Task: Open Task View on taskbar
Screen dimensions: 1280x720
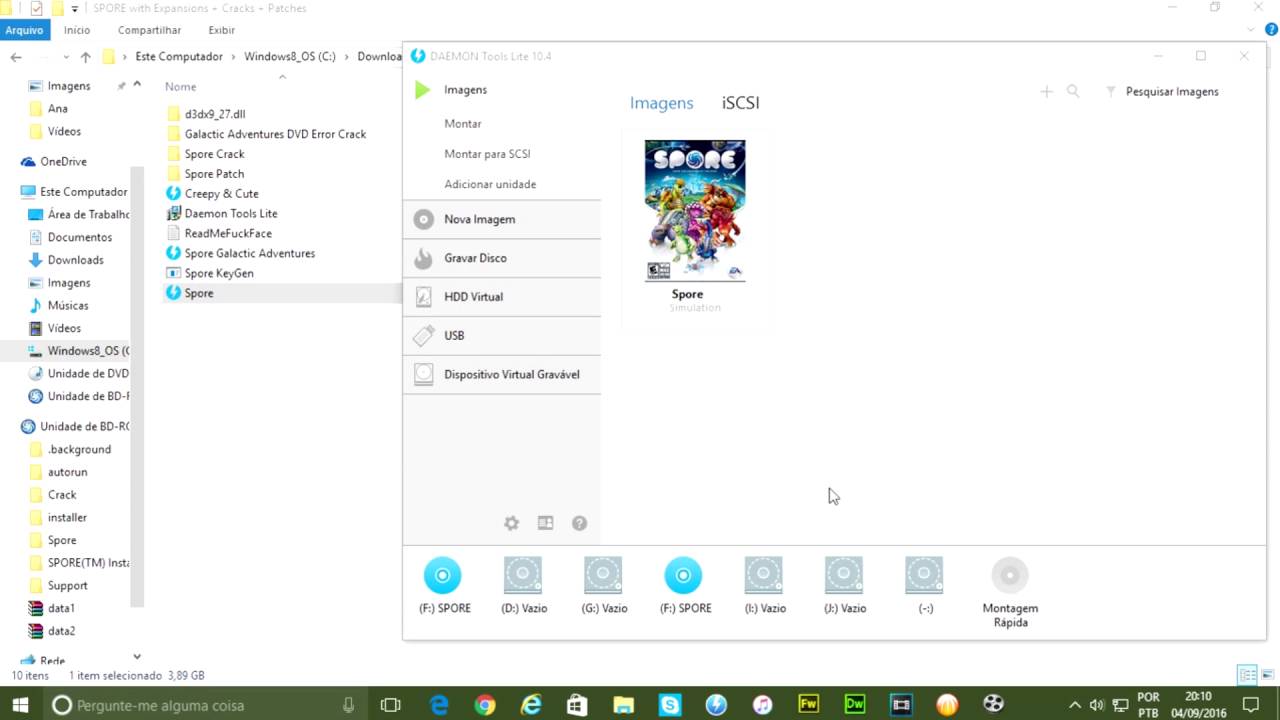Action: pos(391,705)
